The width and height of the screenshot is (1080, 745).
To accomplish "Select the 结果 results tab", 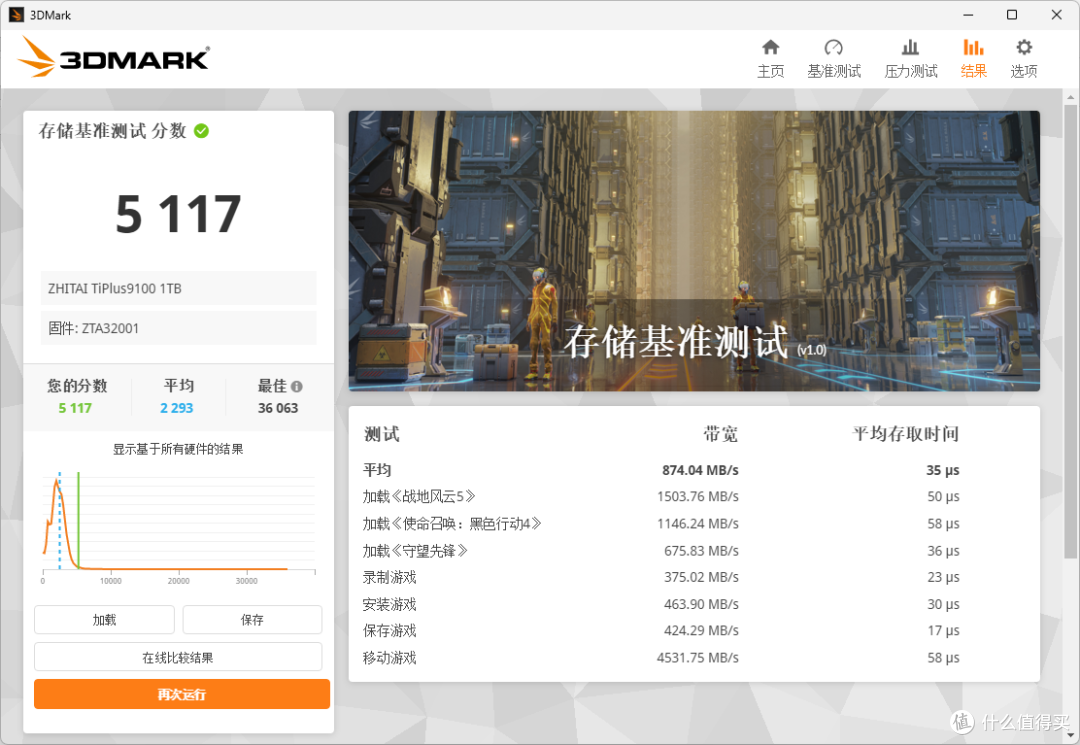I will pyautogui.click(x=973, y=59).
